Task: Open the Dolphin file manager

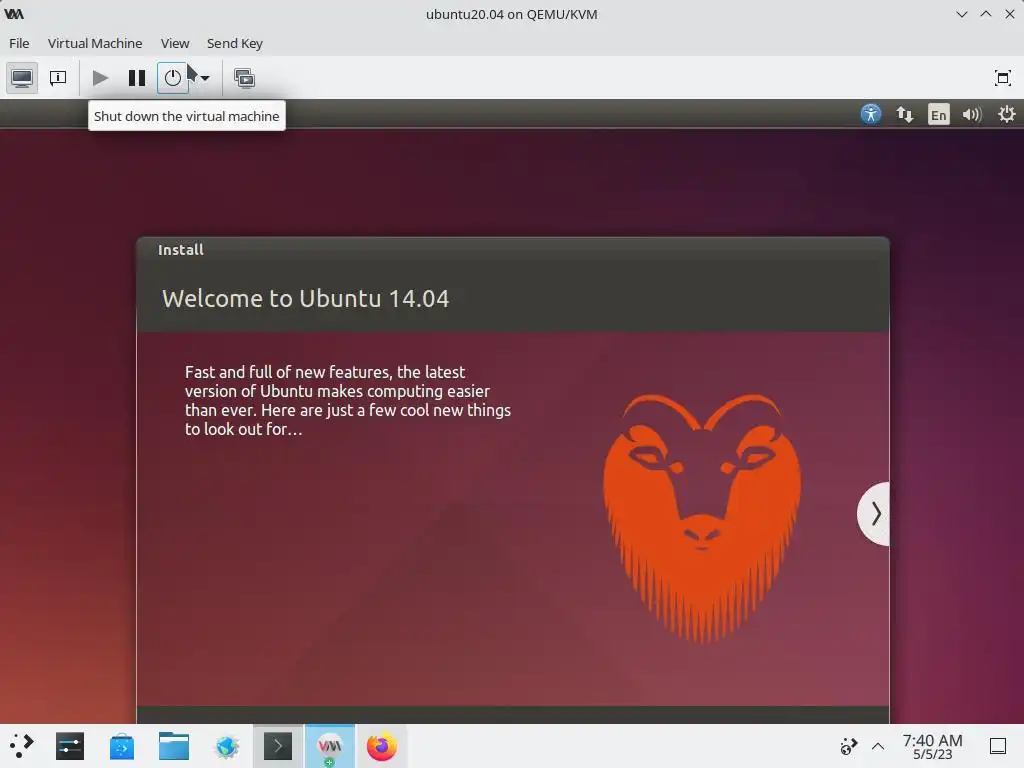Action: pyautogui.click(x=174, y=746)
